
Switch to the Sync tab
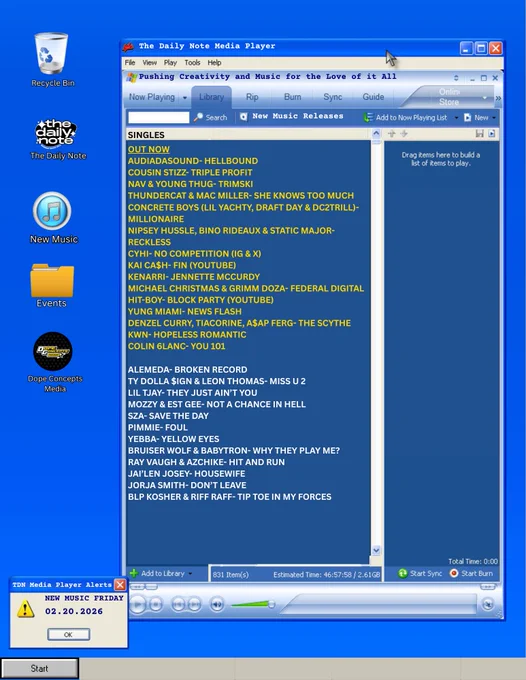(x=333, y=97)
